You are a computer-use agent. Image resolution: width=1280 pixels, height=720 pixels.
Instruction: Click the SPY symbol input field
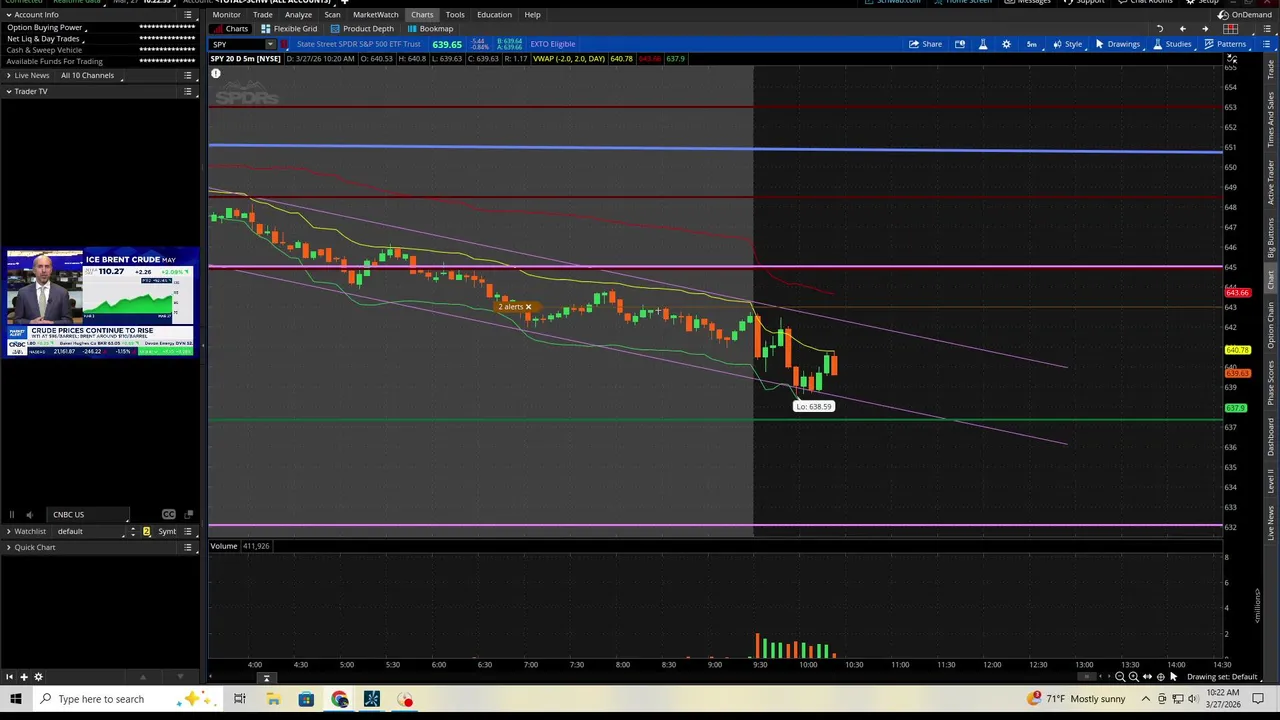[x=237, y=44]
